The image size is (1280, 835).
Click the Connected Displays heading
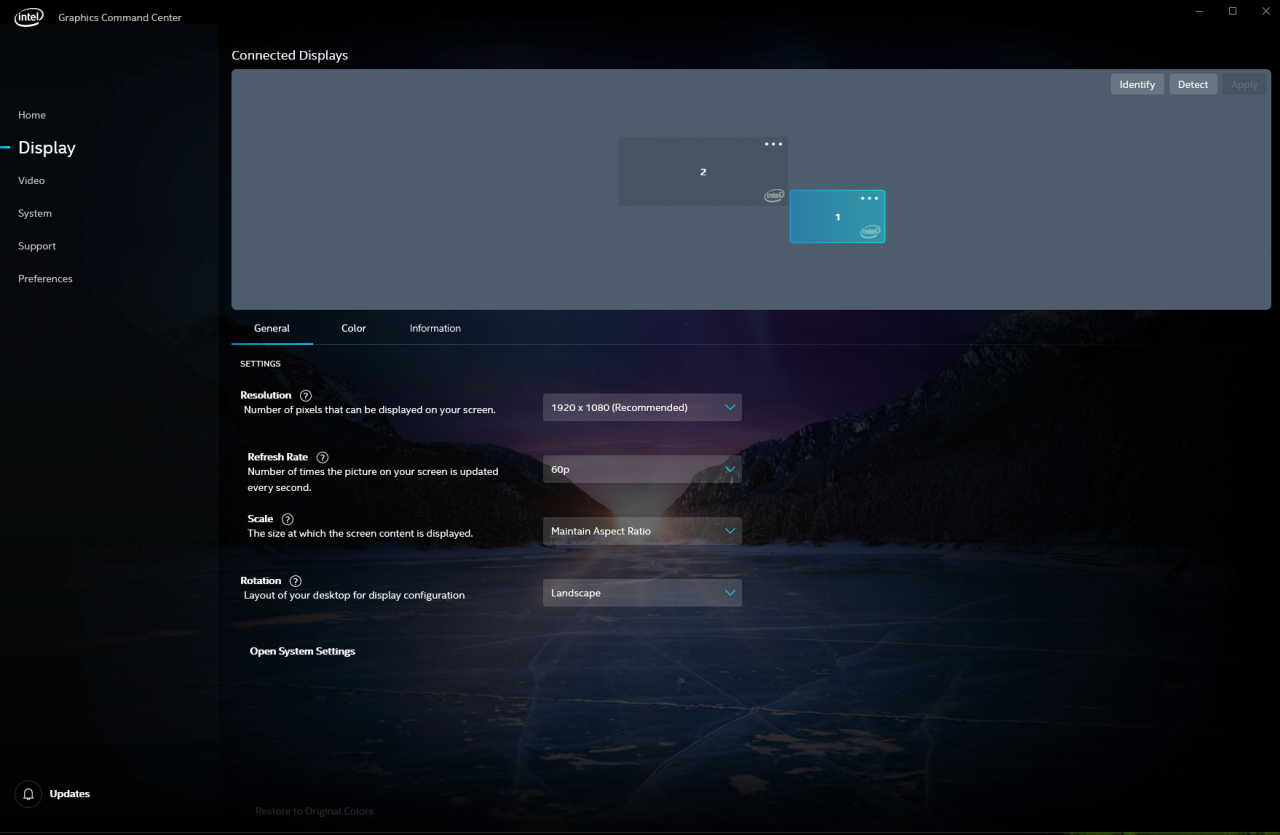[290, 56]
